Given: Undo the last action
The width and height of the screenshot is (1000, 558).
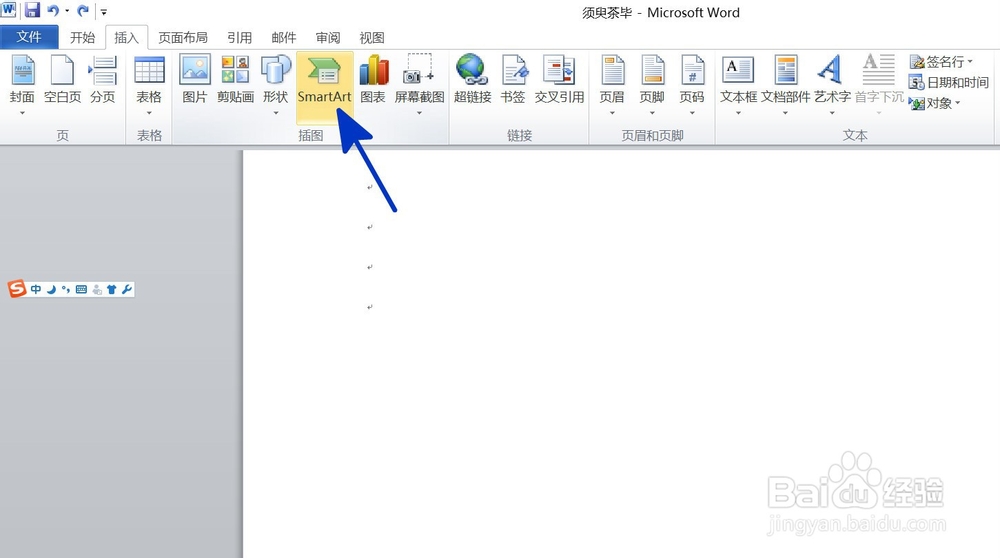Looking at the screenshot, I should pos(53,11).
